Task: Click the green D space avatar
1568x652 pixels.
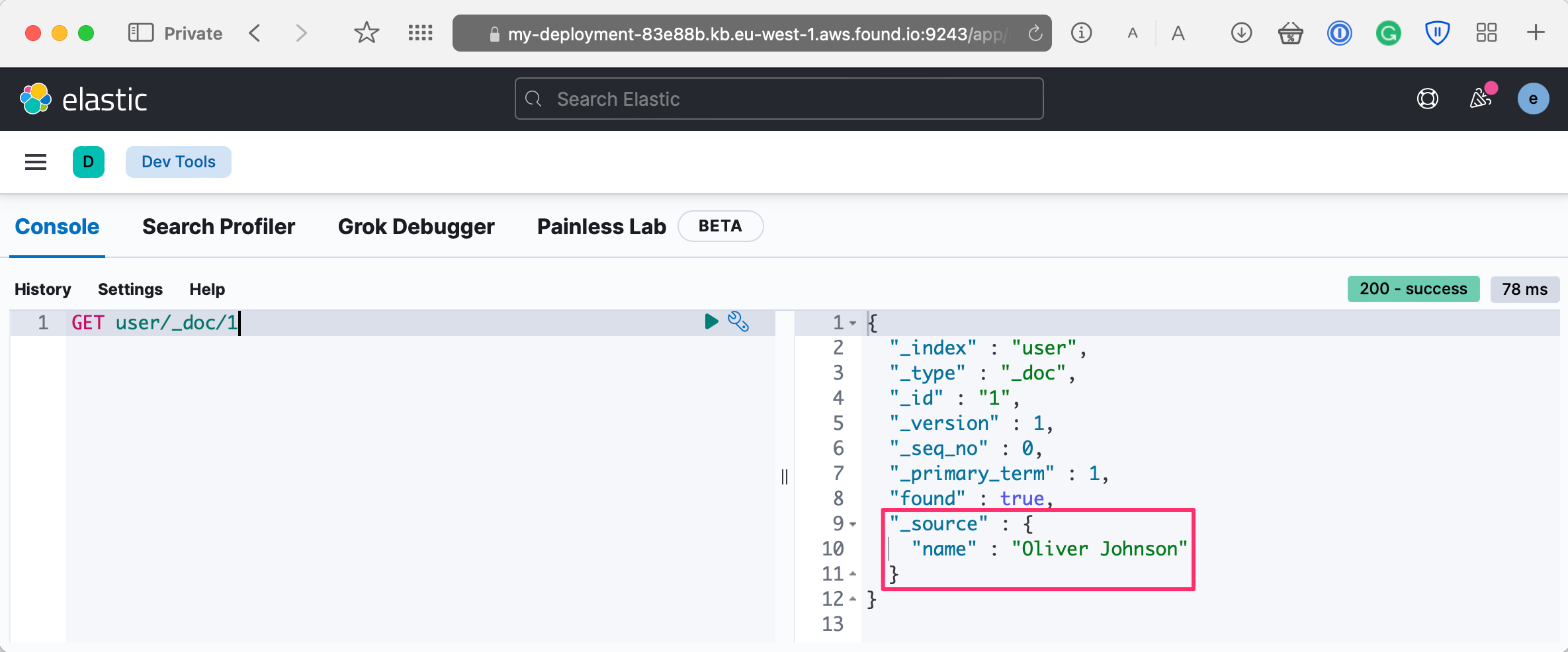Action: click(89, 162)
